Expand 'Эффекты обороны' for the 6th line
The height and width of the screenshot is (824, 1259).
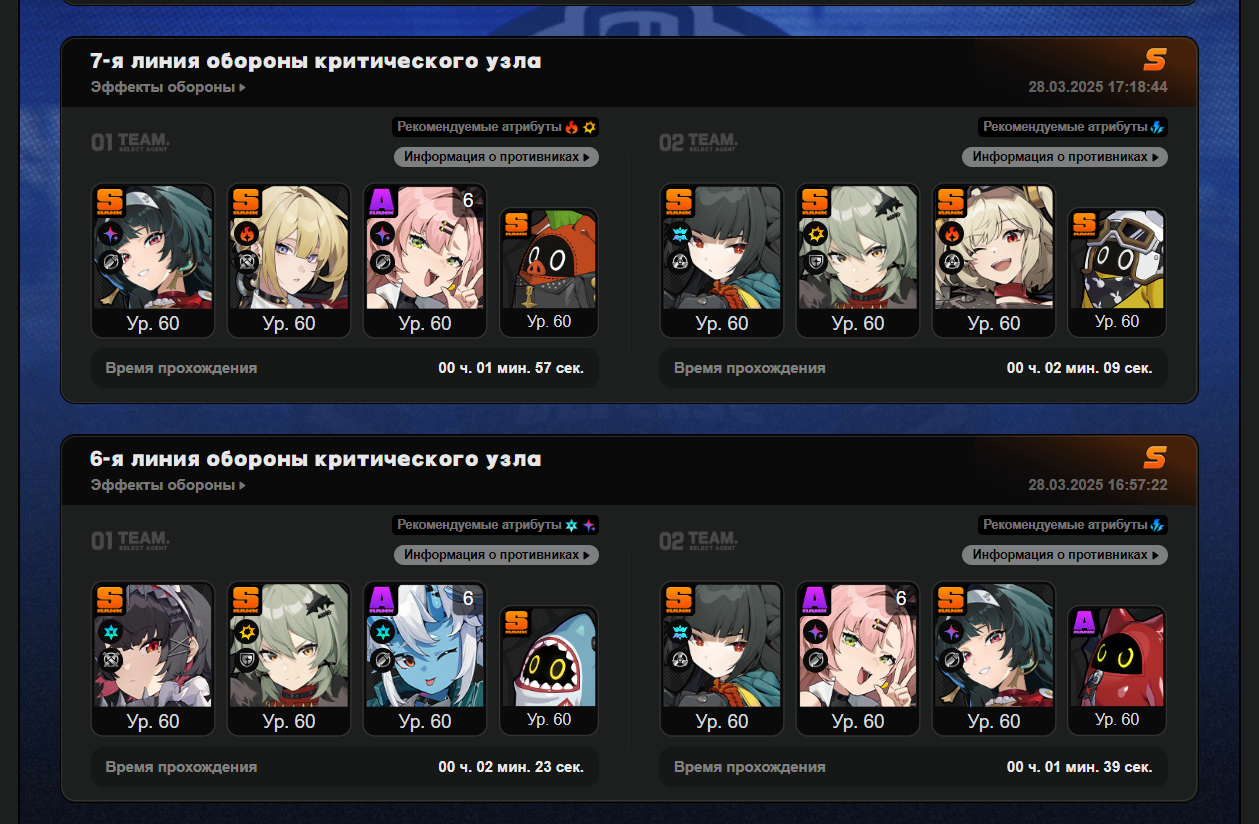pos(168,485)
